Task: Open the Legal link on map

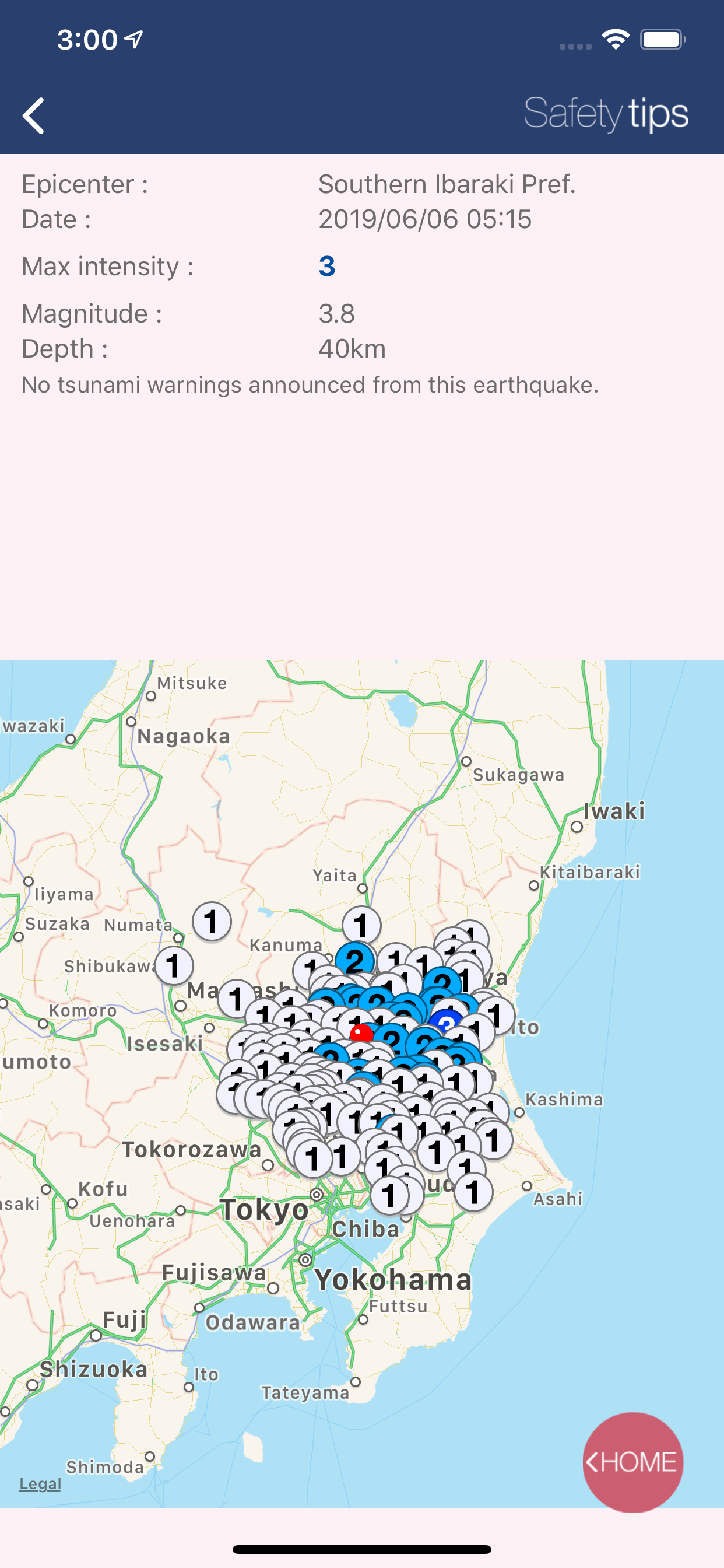Action: (40, 1483)
